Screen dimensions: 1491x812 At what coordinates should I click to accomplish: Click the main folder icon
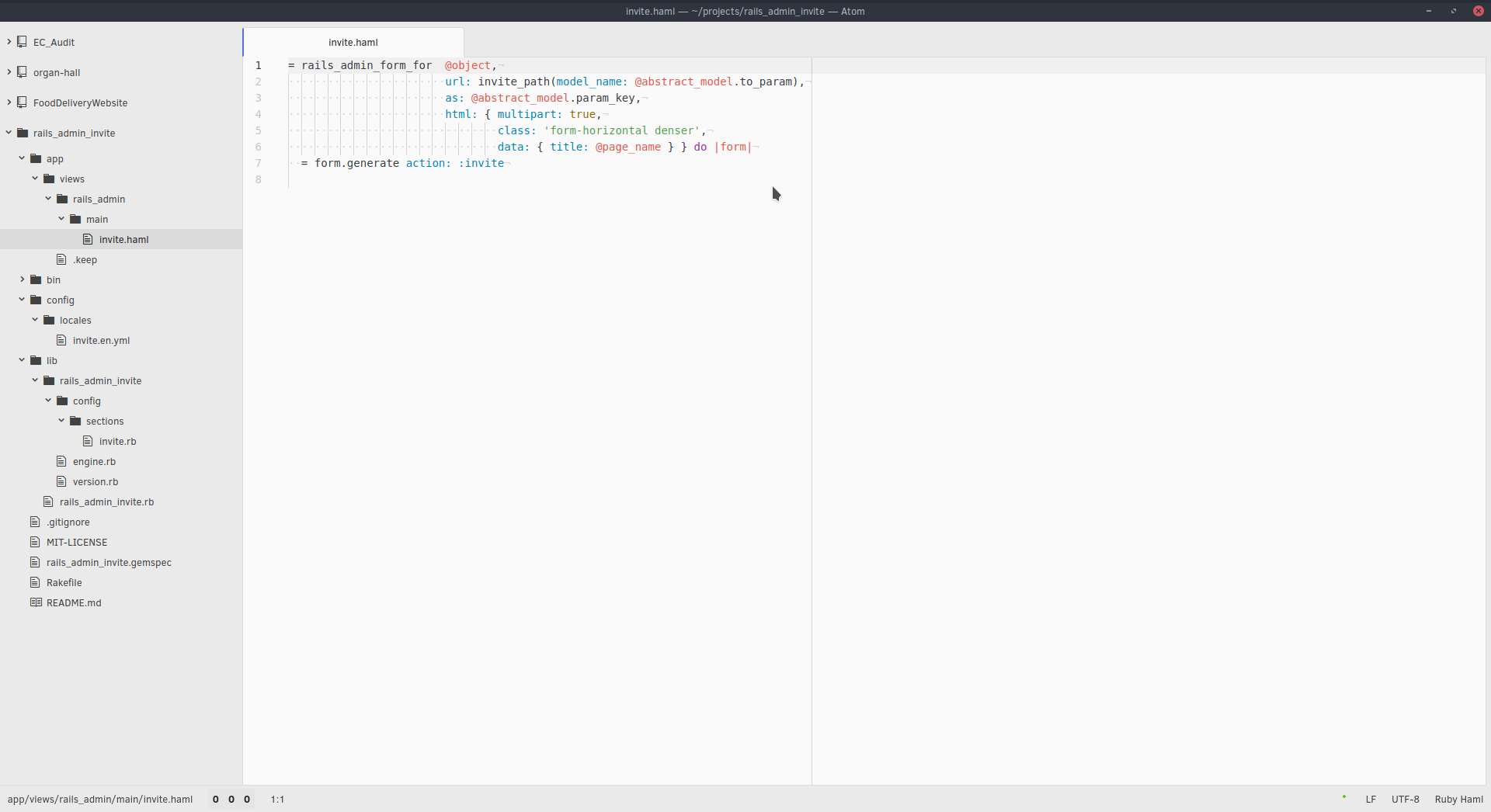(x=75, y=219)
